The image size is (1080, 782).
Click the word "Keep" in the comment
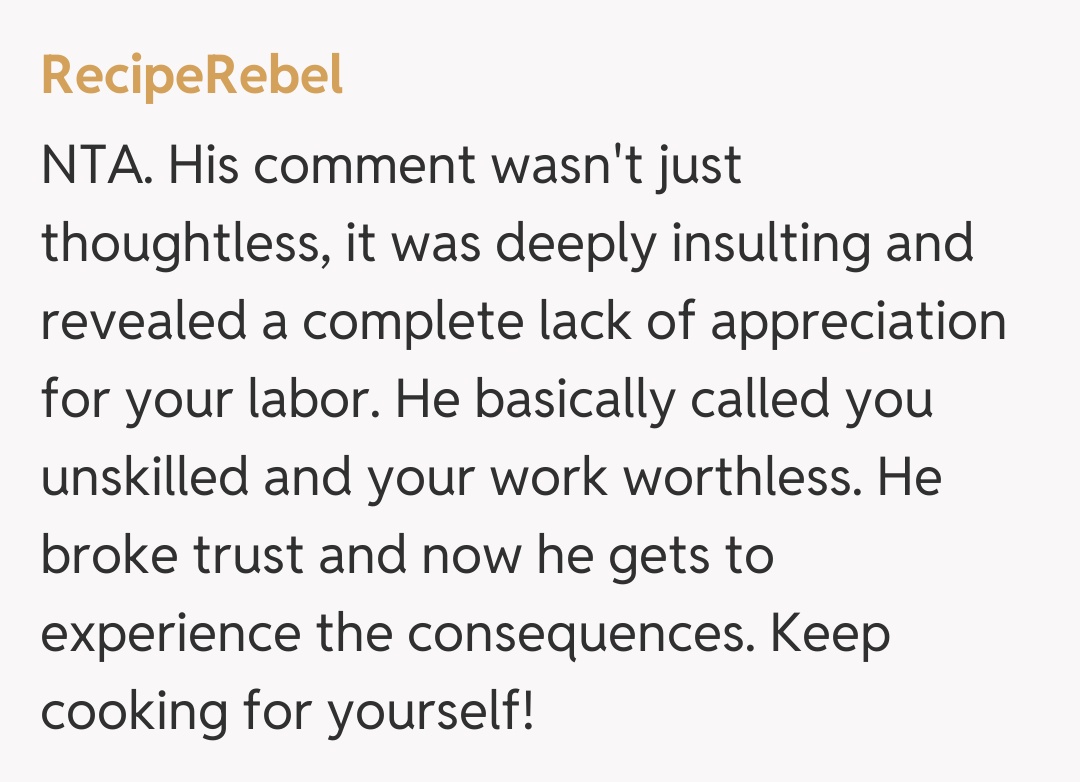point(829,633)
